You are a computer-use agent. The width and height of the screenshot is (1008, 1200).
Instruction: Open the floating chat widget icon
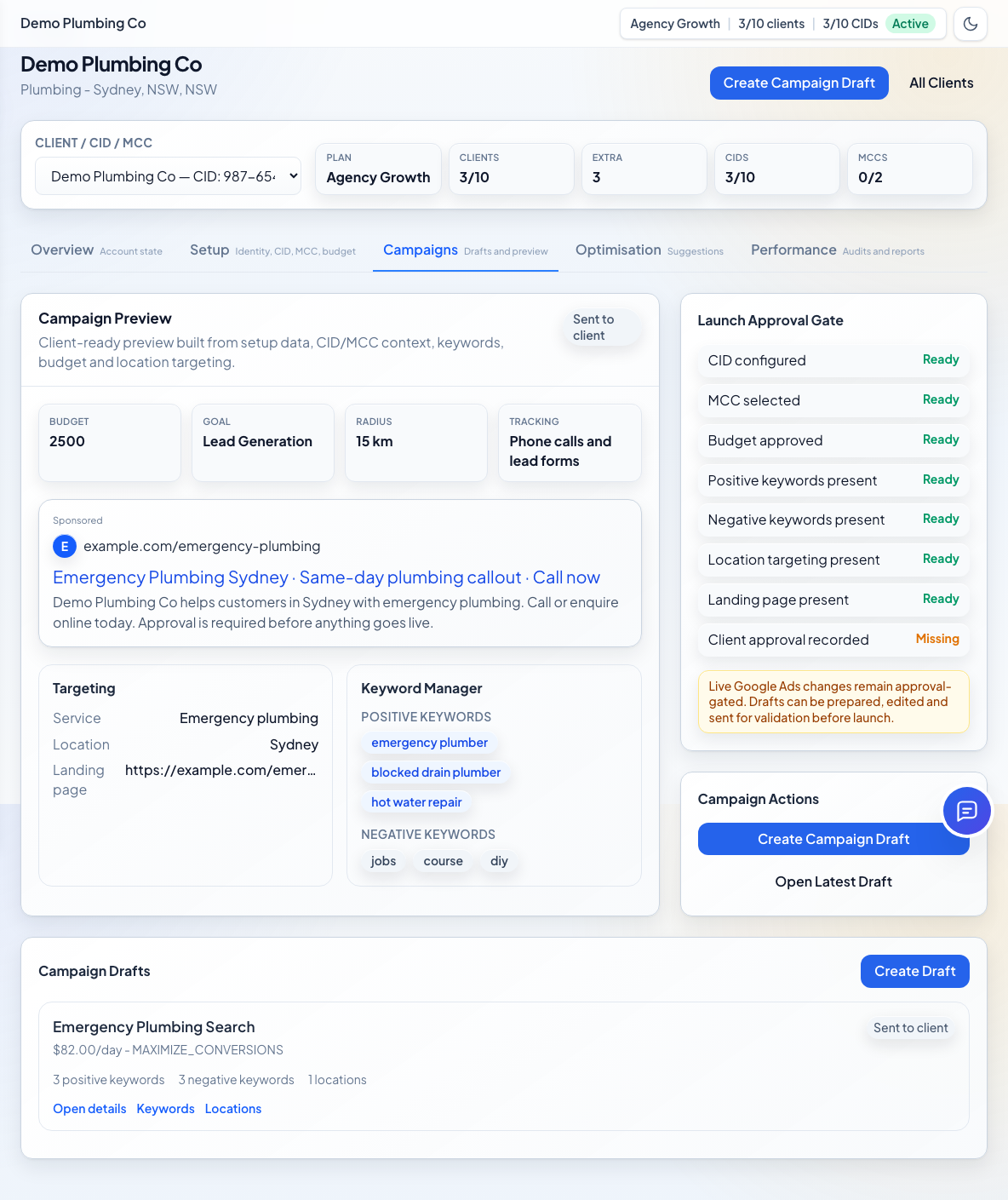[x=967, y=811]
